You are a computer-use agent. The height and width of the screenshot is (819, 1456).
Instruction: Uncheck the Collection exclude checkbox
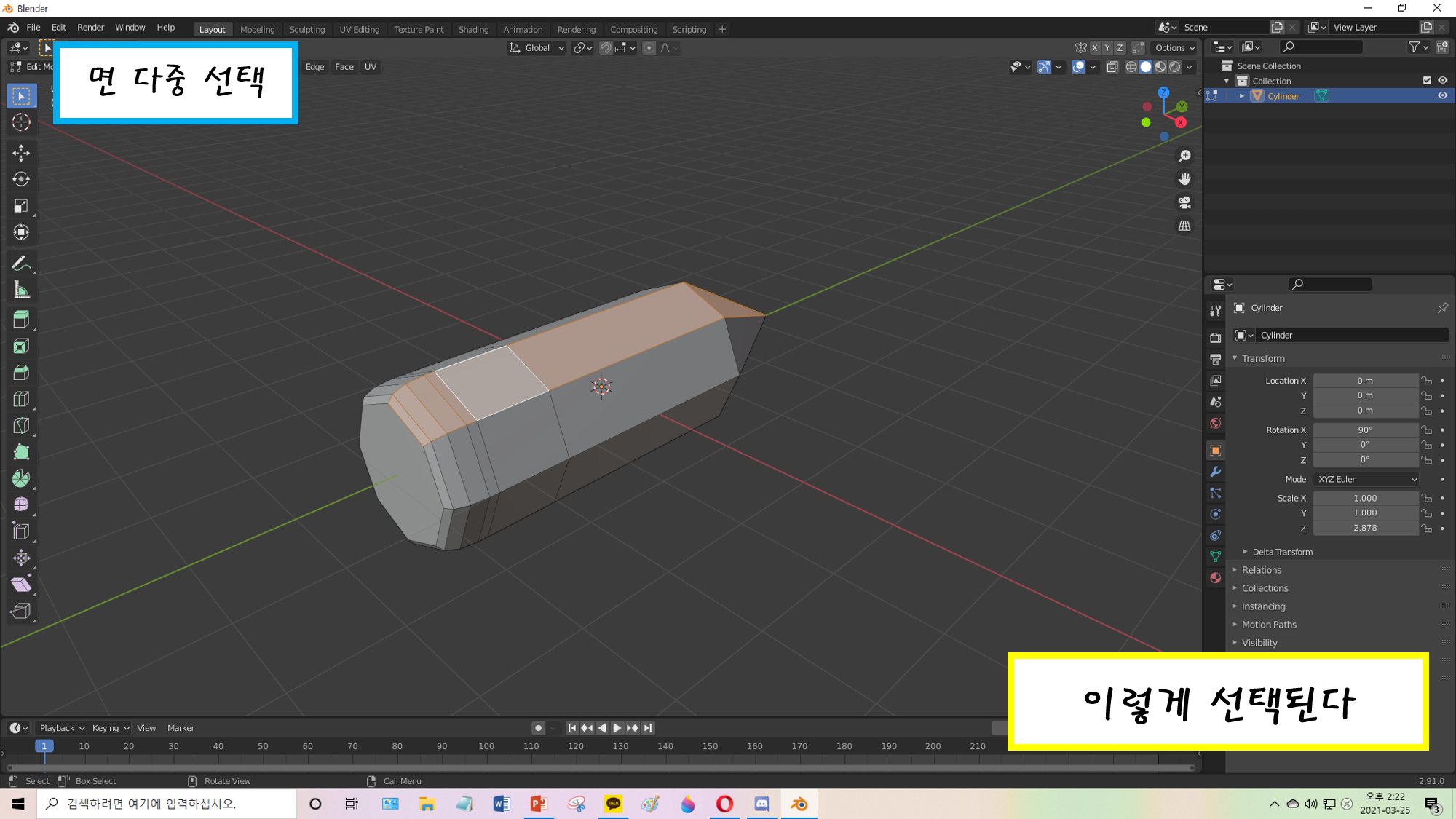[1427, 81]
